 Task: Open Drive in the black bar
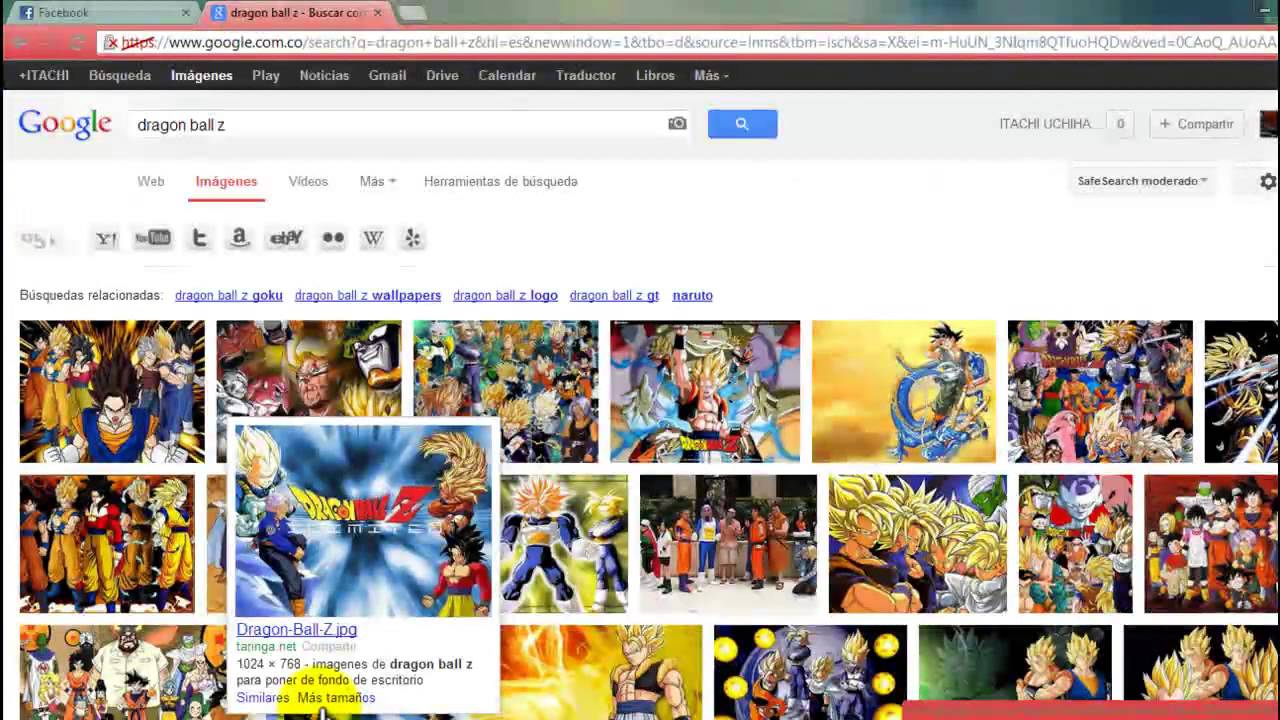click(x=442, y=75)
